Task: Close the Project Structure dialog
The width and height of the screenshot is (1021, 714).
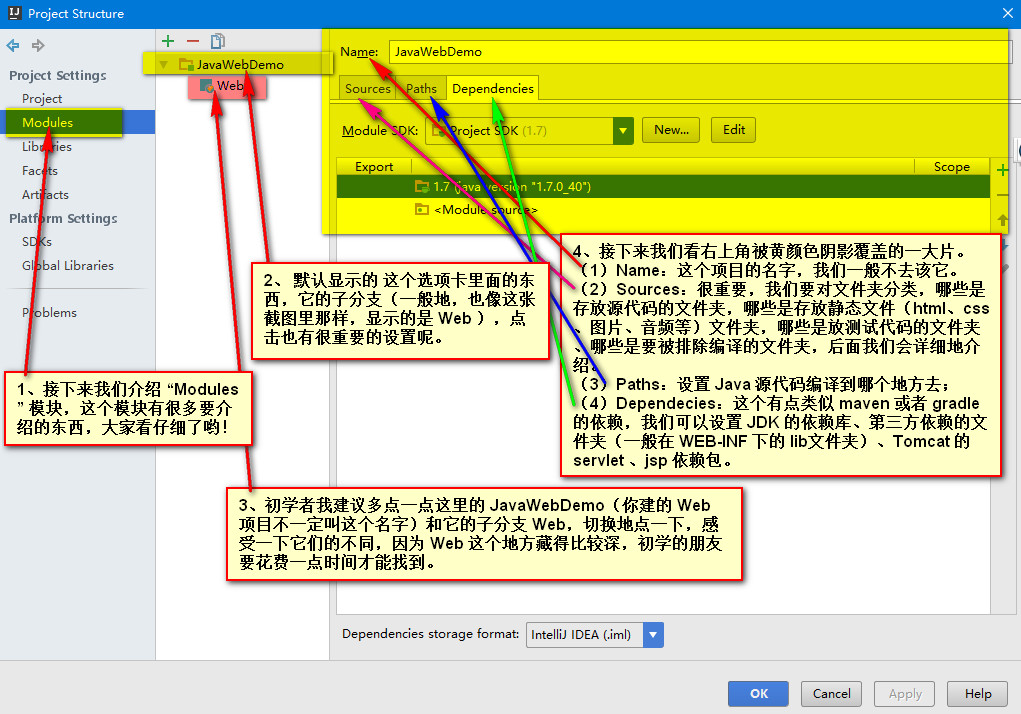Action: tap(1007, 13)
